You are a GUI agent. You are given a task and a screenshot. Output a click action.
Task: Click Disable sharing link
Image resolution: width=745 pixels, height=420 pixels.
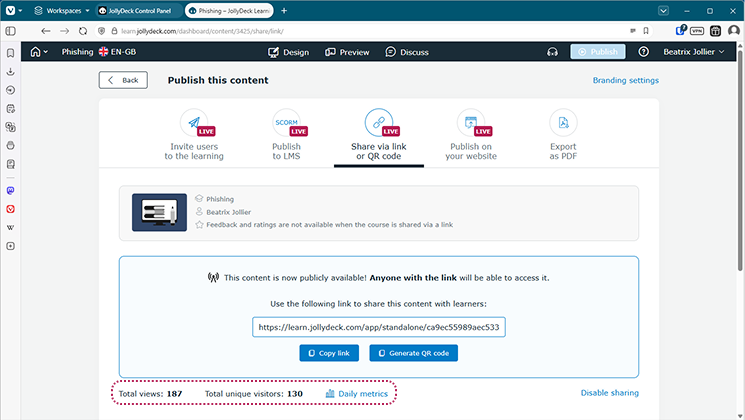pyautogui.click(x=609, y=393)
